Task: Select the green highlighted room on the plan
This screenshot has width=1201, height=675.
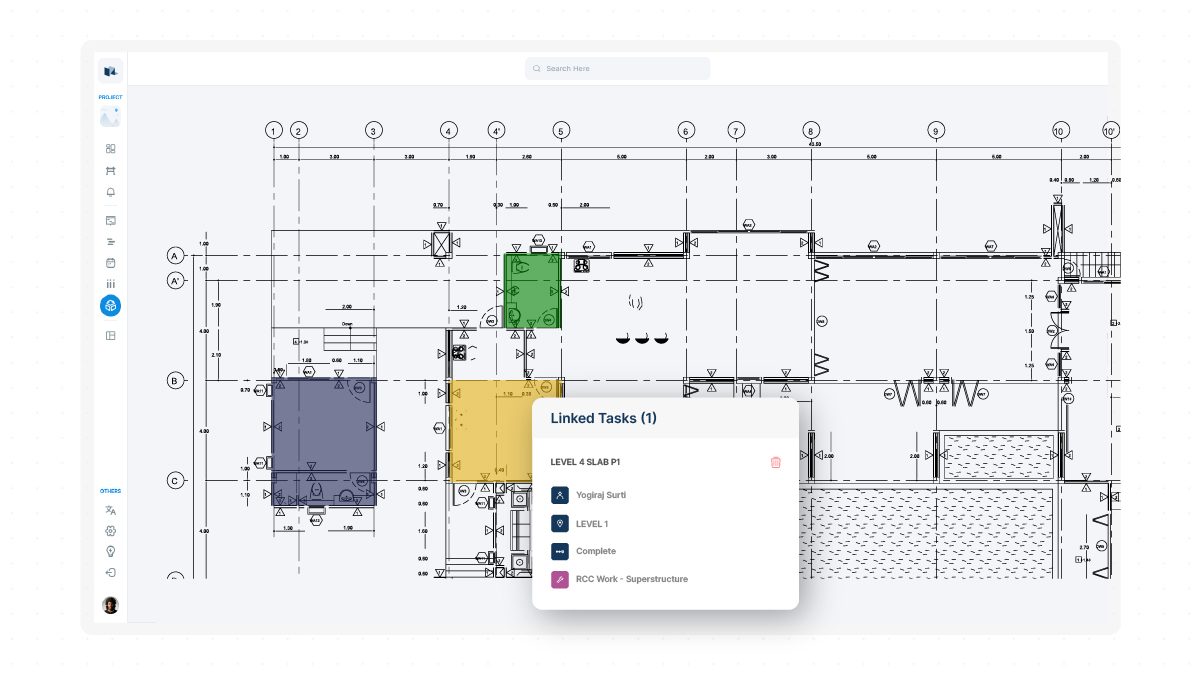Action: click(533, 292)
